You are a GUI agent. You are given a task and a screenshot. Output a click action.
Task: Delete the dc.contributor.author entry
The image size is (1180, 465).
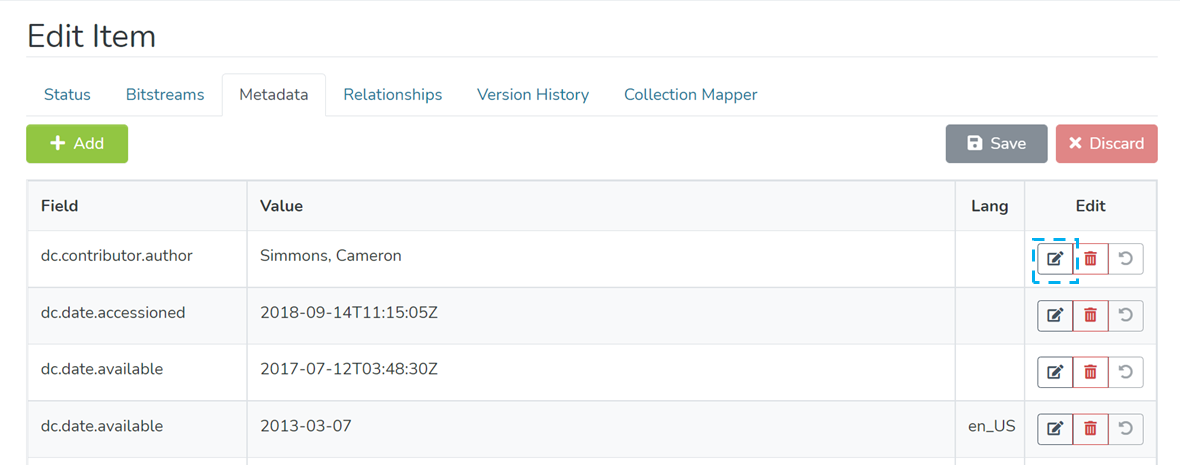[1090, 259]
